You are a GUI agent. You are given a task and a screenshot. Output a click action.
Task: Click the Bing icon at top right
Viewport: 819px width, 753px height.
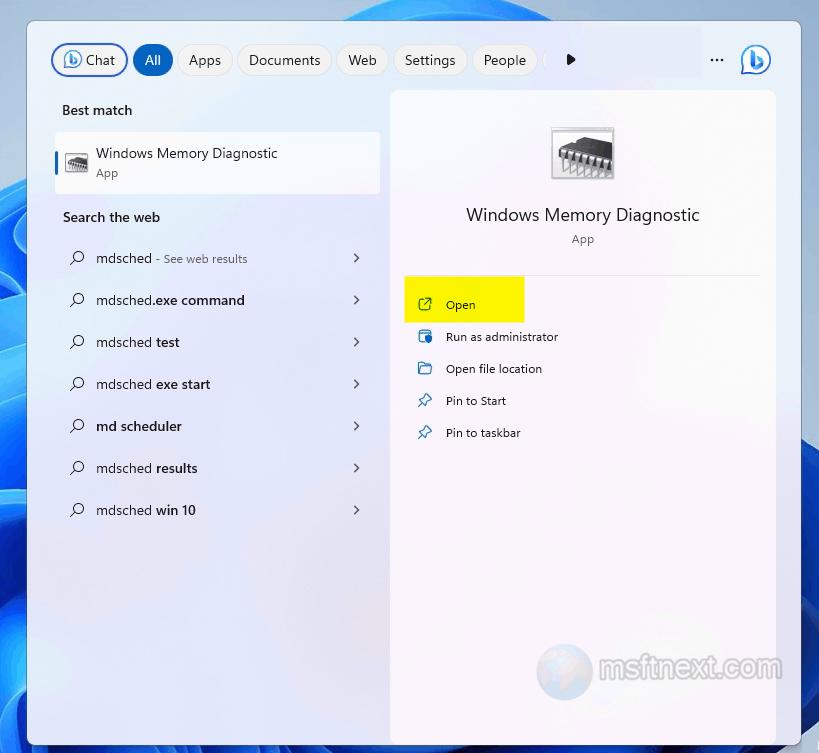pos(755,60)
